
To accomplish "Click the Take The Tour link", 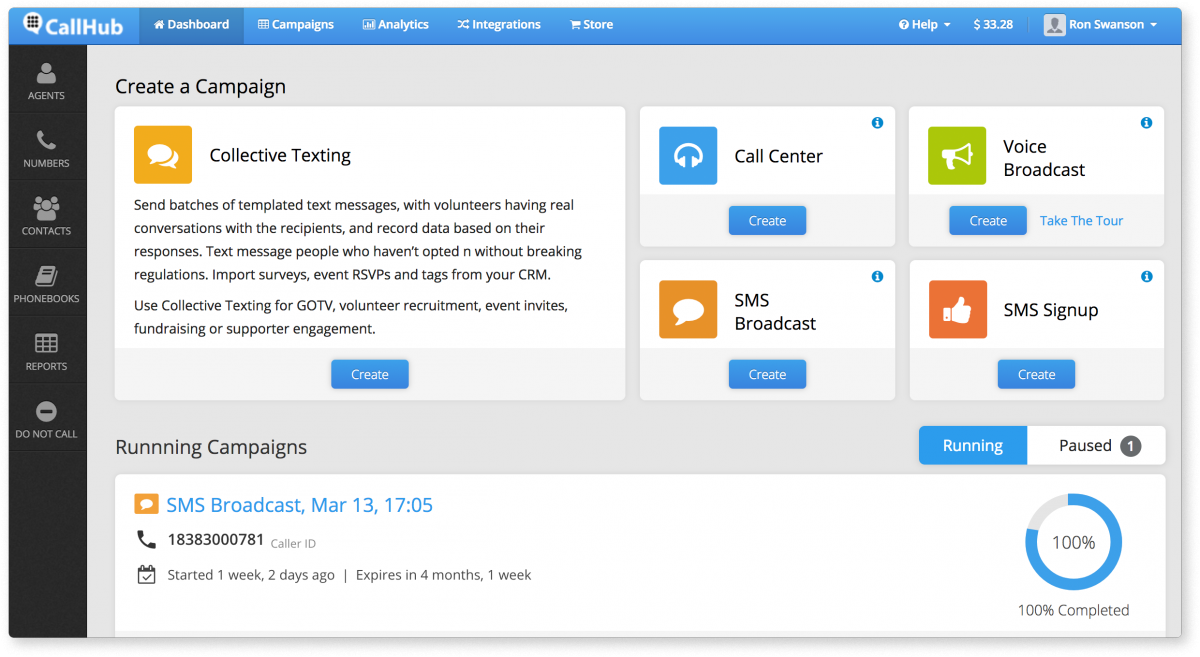I will [x=1082, y=221].
